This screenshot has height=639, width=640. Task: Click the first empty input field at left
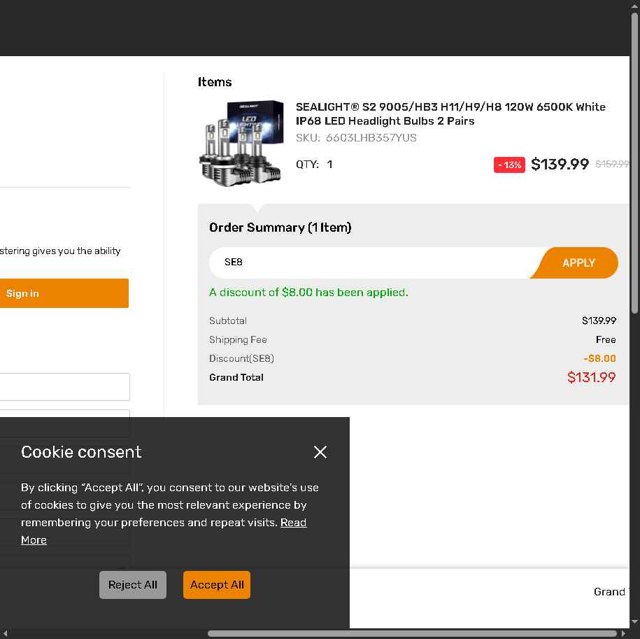tap(64, 387)
